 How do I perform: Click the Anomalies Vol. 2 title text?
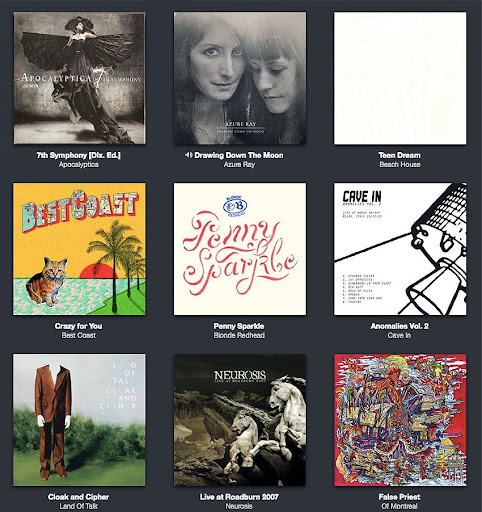[x=399, y=326]
